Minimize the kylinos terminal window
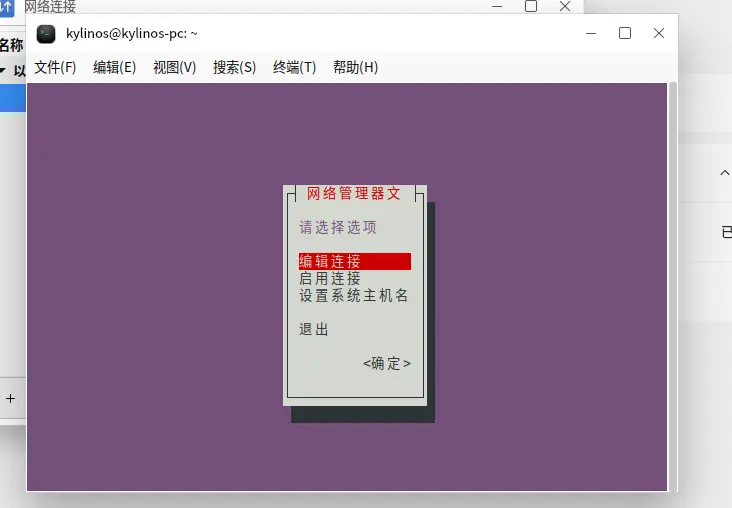Viewport: 732px width, 508px height. pyautogui.click(x=591, y=33)
